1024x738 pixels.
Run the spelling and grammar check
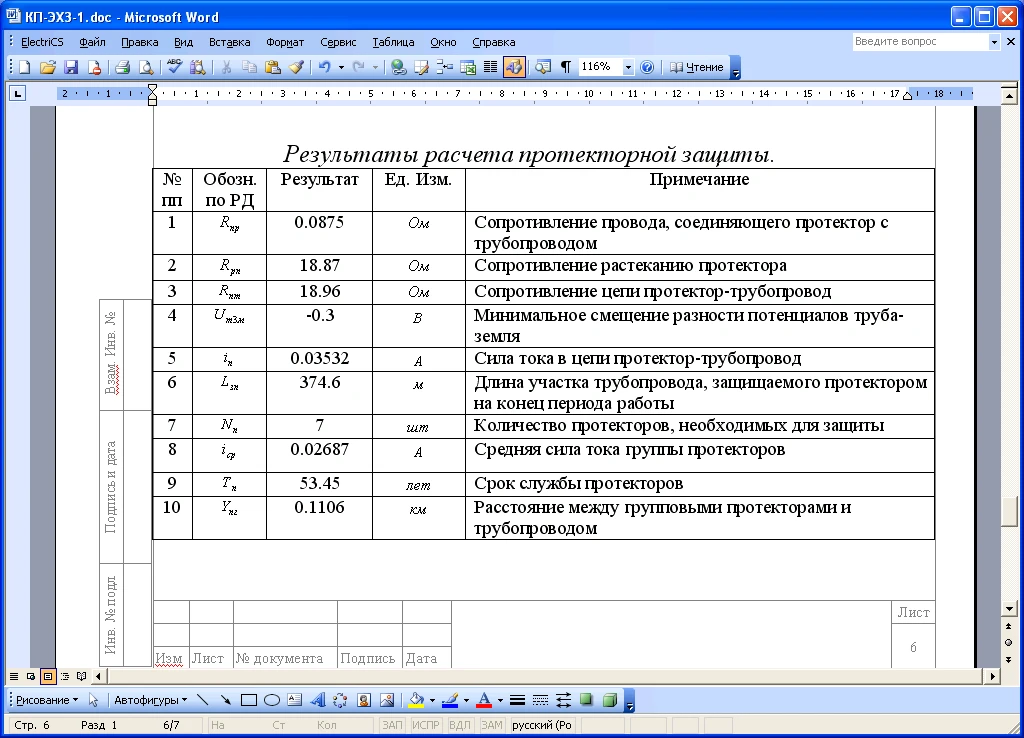pyautogui.click(x=175, y=67)
